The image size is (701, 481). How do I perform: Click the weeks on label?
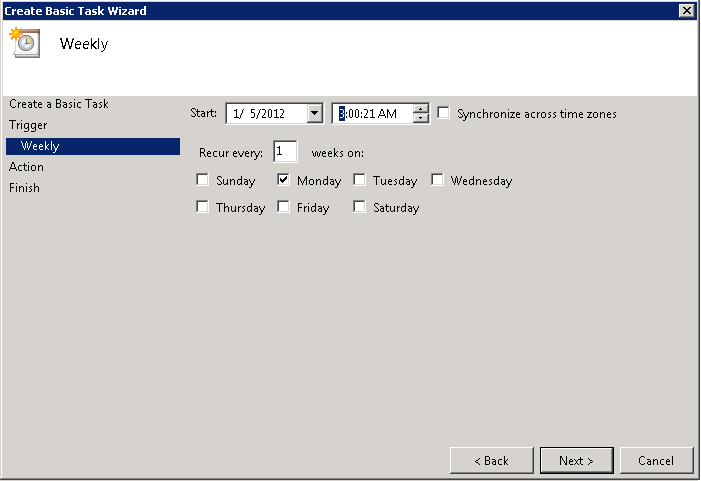338,153
